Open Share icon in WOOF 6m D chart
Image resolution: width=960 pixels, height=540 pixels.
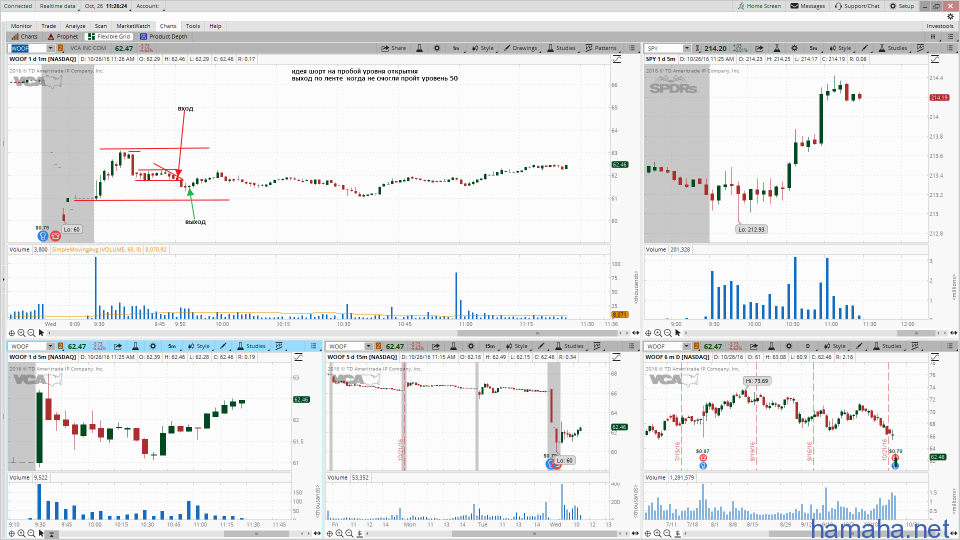(x=754, y=346)
